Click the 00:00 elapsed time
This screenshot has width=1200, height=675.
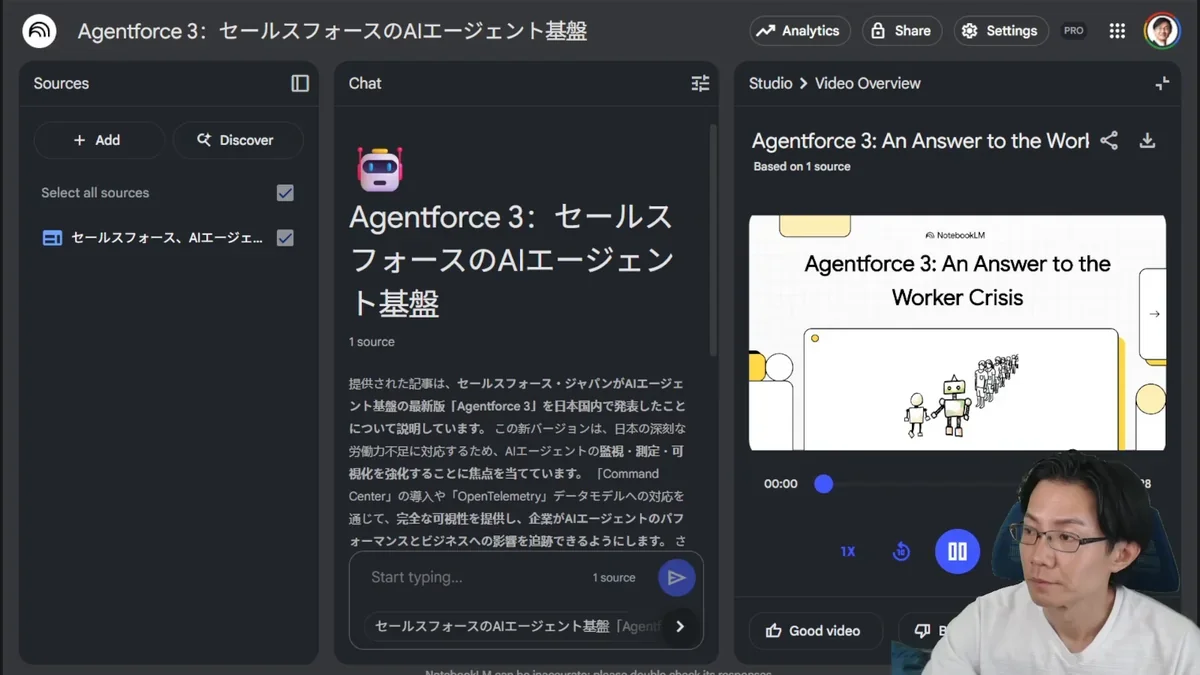click(x=781, y=484)
